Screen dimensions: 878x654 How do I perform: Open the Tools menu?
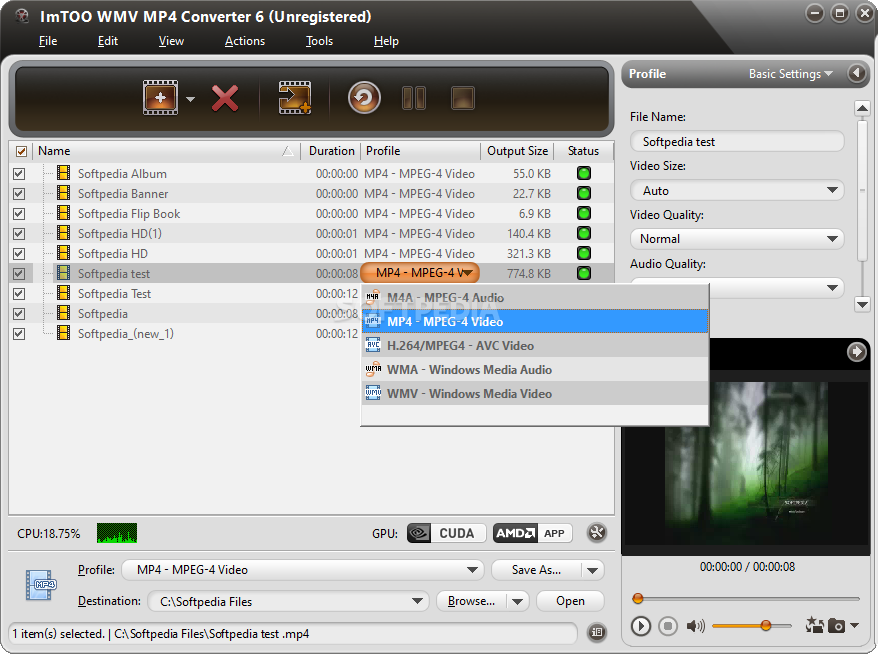click(x=319, y=41)
